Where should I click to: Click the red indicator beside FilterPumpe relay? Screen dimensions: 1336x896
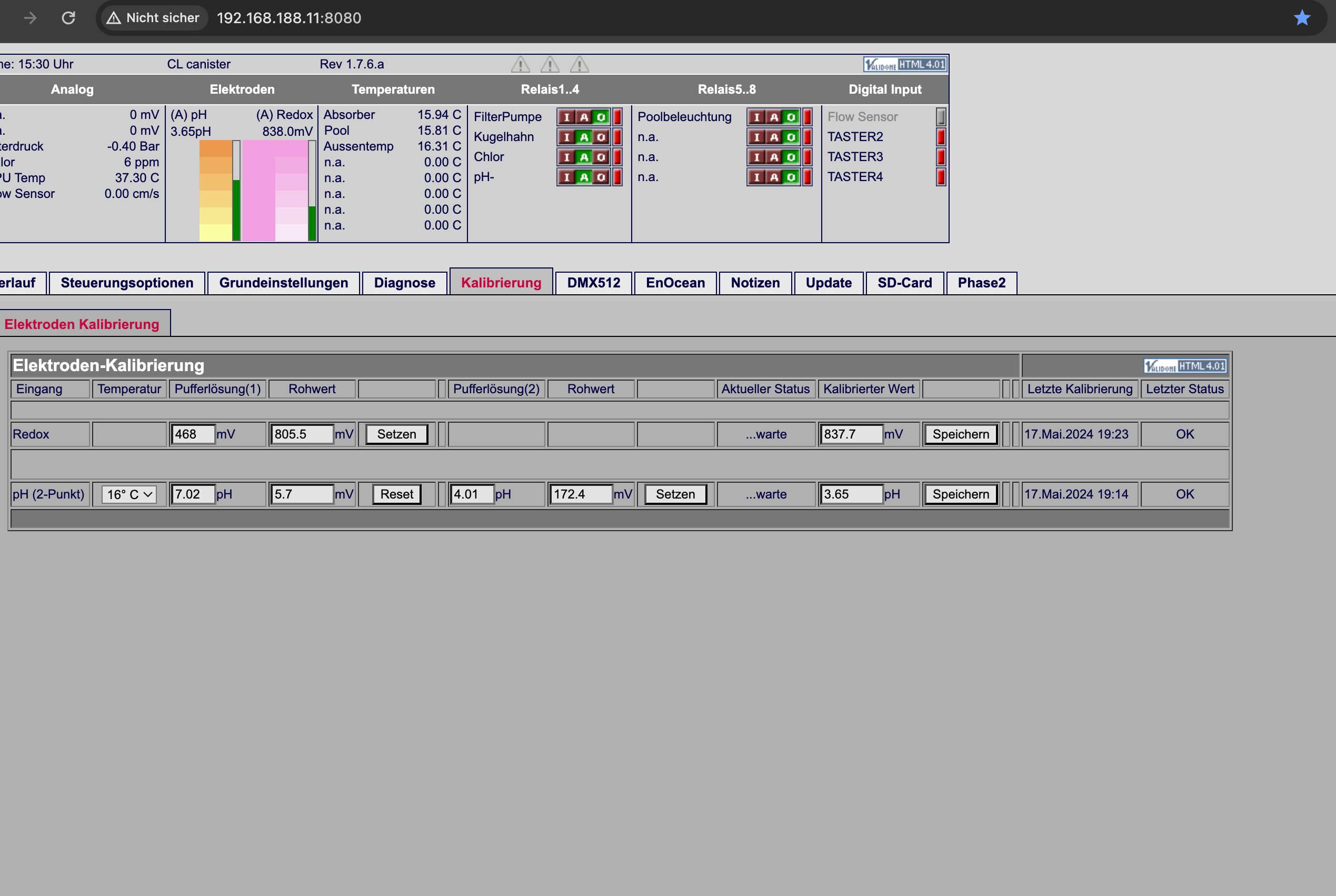[x=617, y=116]
